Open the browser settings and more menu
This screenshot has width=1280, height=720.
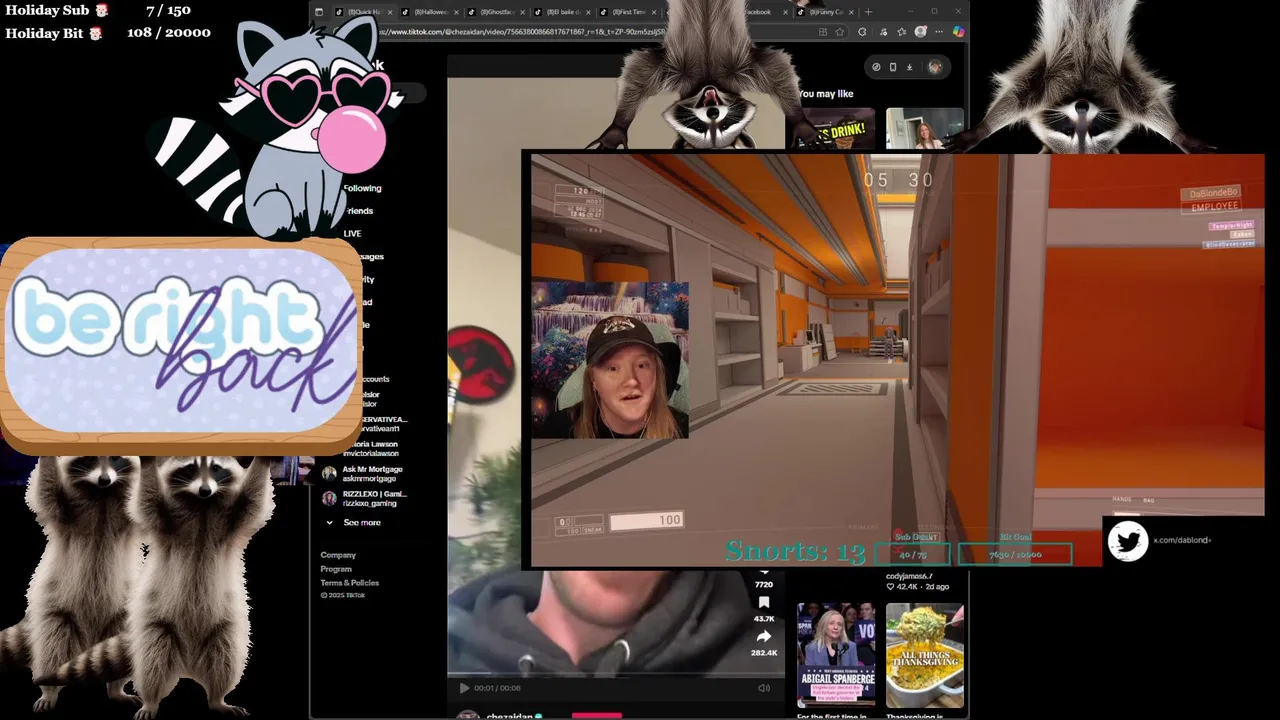click(941, 32)
